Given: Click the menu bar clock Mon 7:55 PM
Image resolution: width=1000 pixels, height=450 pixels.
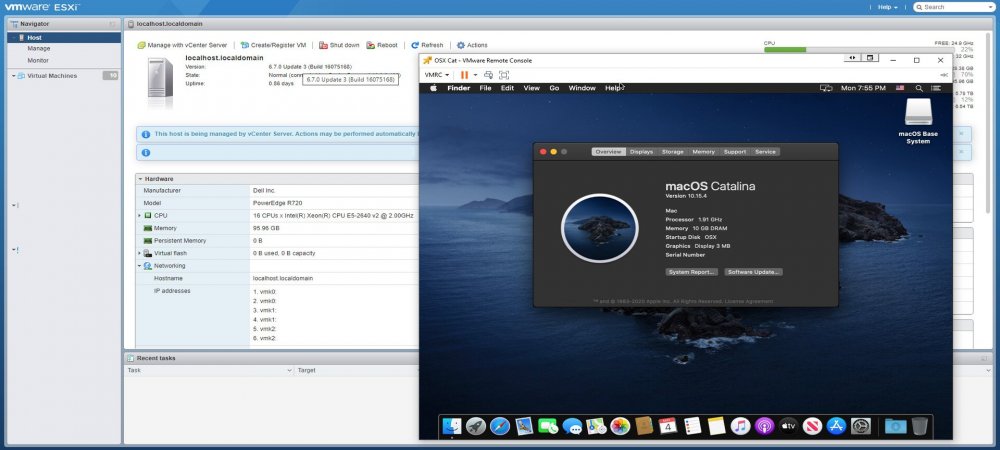Looking at the screenshot, I should [x=863, y=88].
